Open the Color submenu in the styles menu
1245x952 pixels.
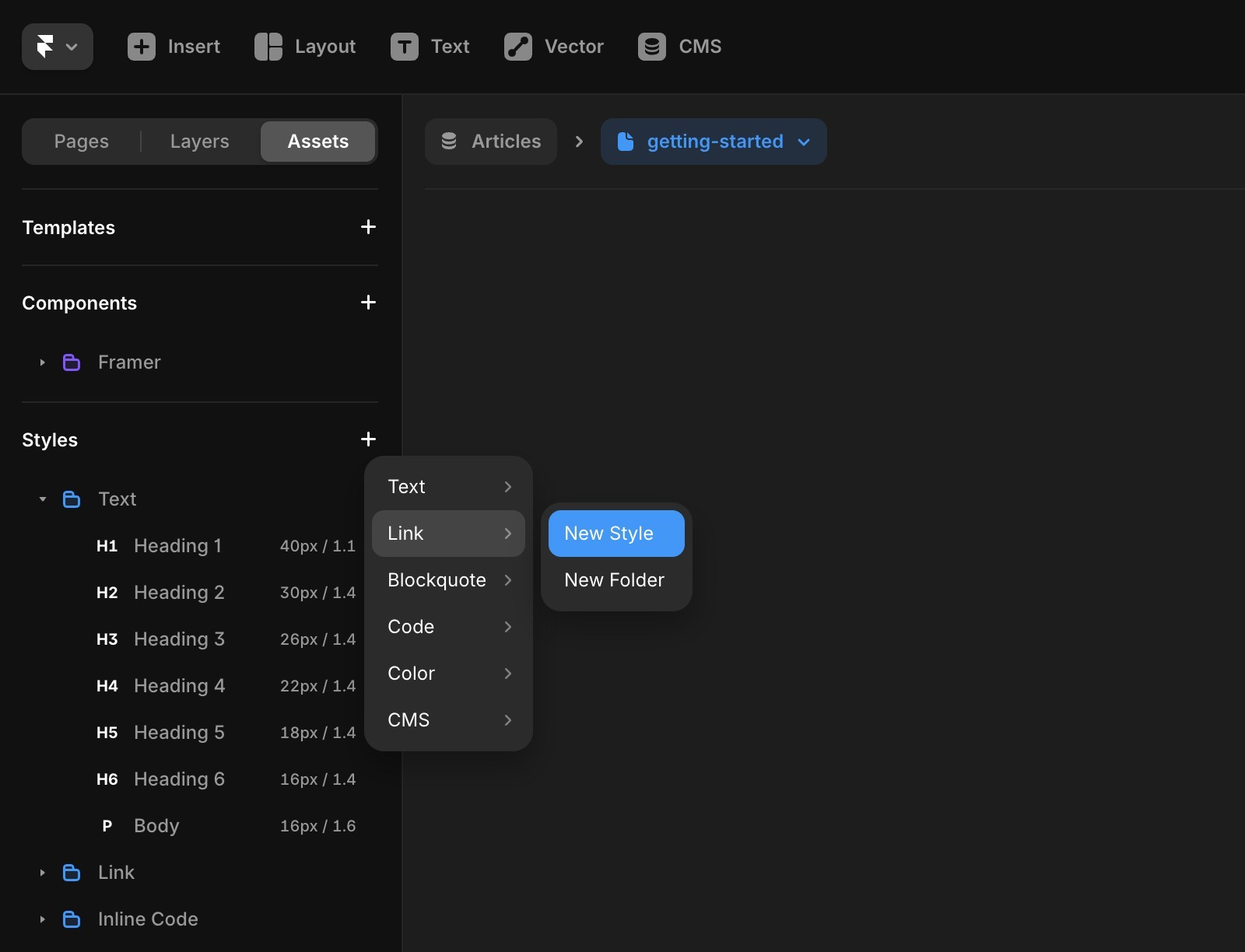tap(448, 674)
